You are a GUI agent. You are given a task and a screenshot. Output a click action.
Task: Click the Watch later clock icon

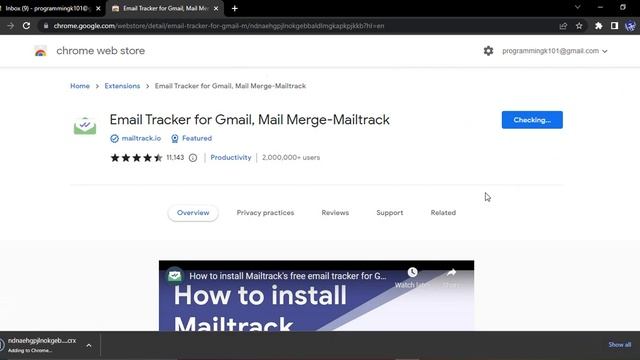click(x=413, y=272)
